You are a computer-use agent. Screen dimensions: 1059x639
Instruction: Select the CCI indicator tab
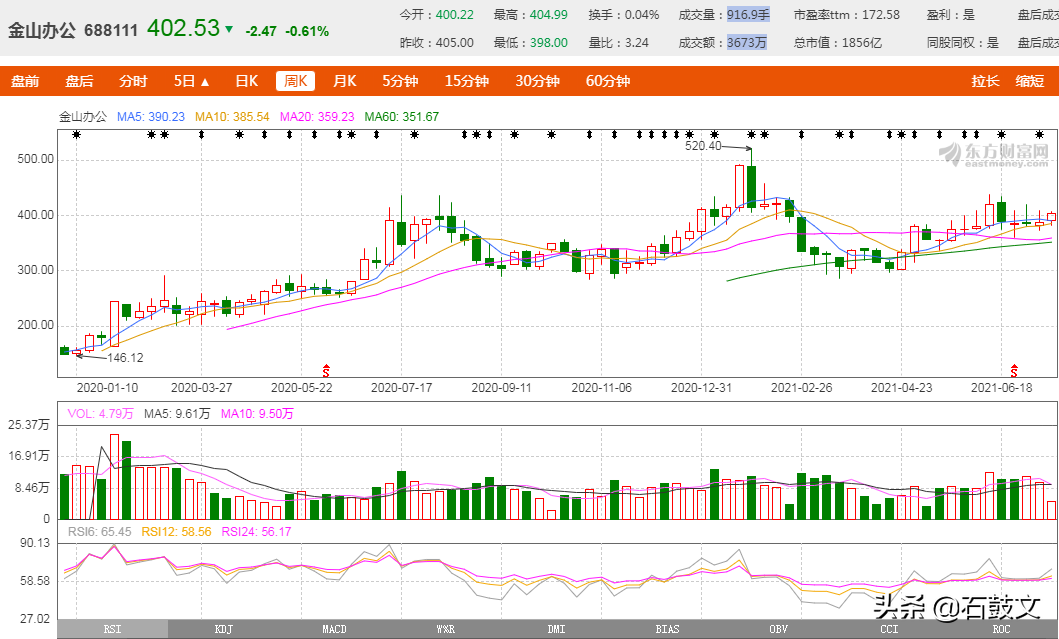[889, 629]
